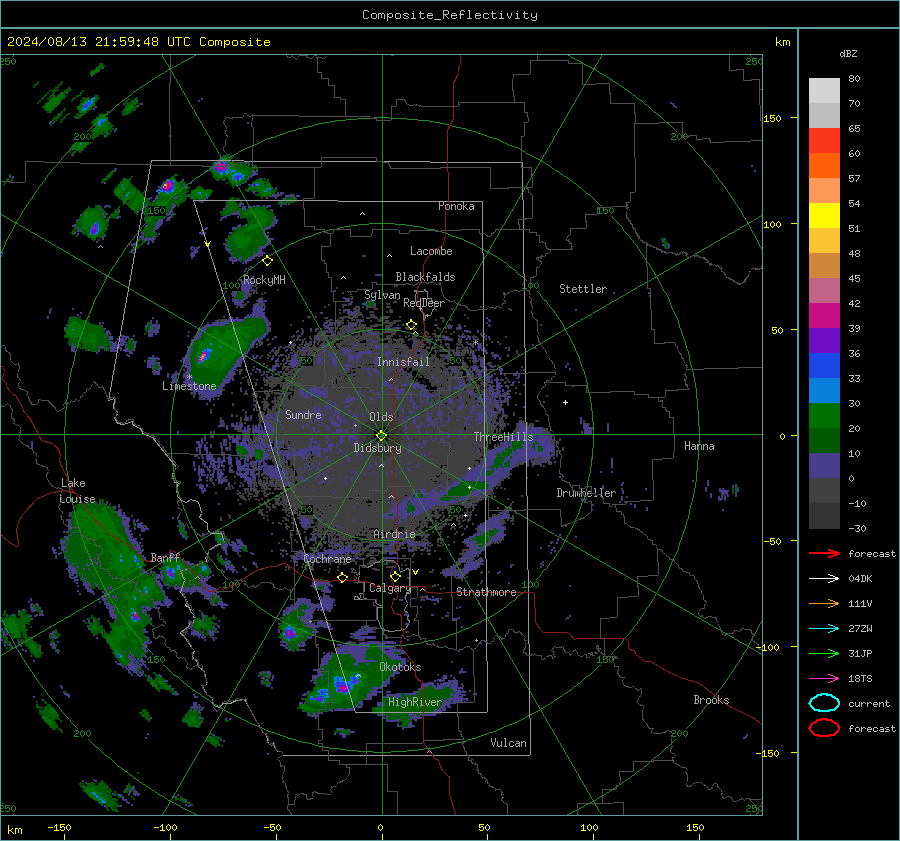
Task: Click the magenta 18TS arrow icon
Action: (824, 678)
